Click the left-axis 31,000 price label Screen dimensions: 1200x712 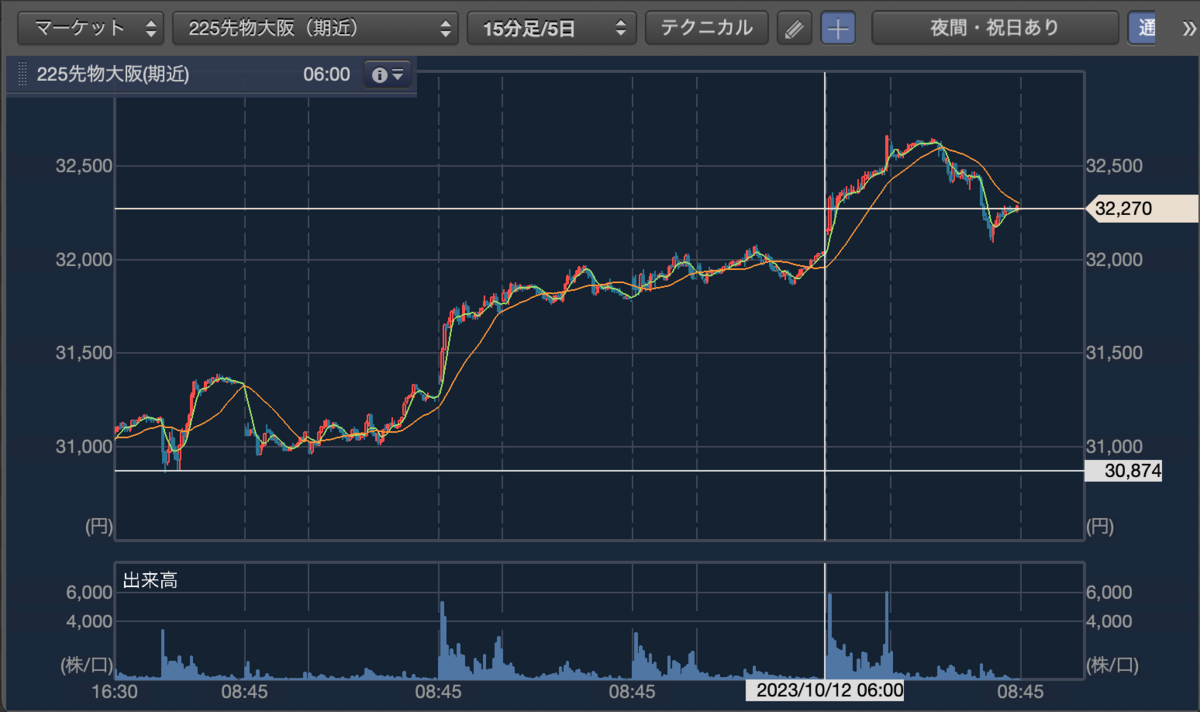tap(82, 446)
